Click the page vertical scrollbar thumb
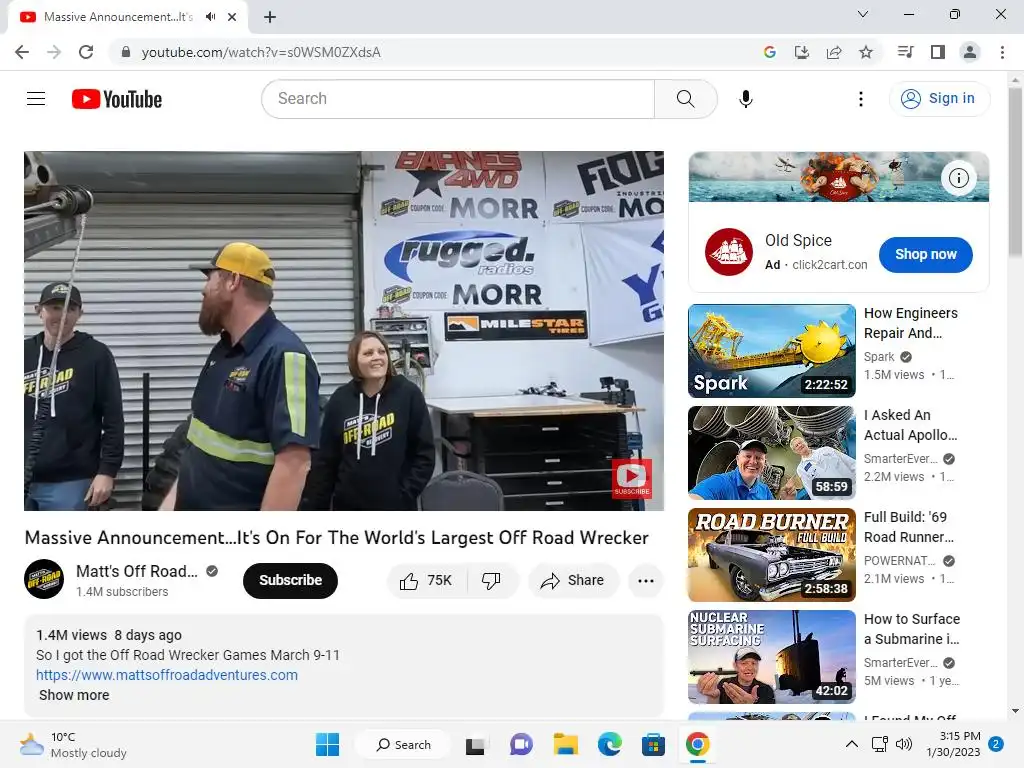The height and width of the screenshot is (768, 1024). click(1015, 171)
